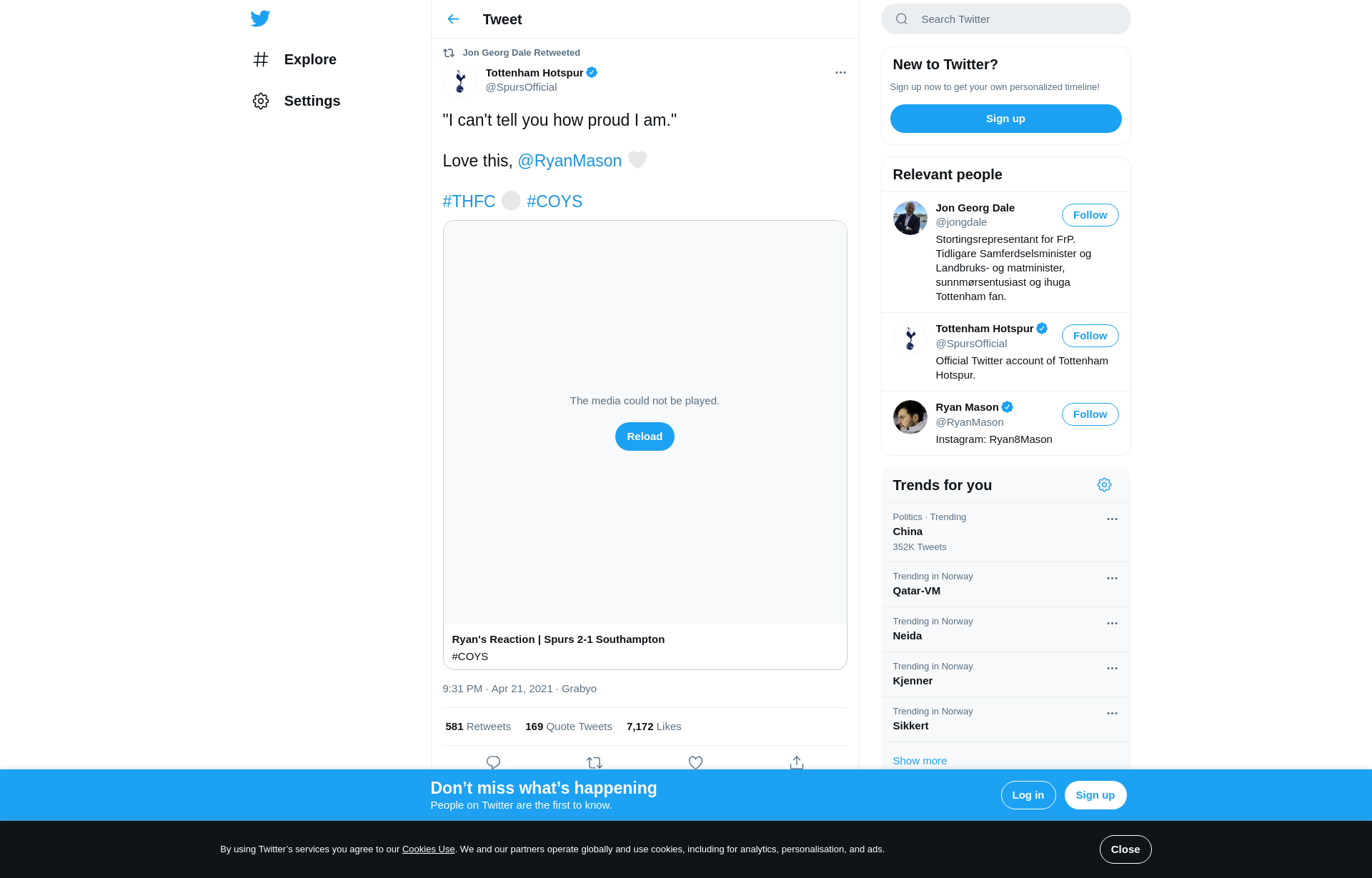The image size is (1372, 878).
Task: Go back using the arrow icon
Action: [x=453, y=19]
